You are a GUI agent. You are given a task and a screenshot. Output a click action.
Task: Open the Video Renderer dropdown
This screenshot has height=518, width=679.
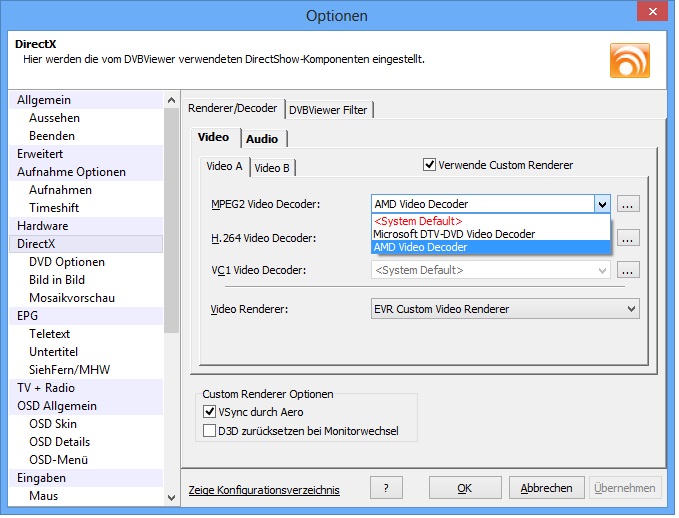pyautogui.click(x=507, y=310)
